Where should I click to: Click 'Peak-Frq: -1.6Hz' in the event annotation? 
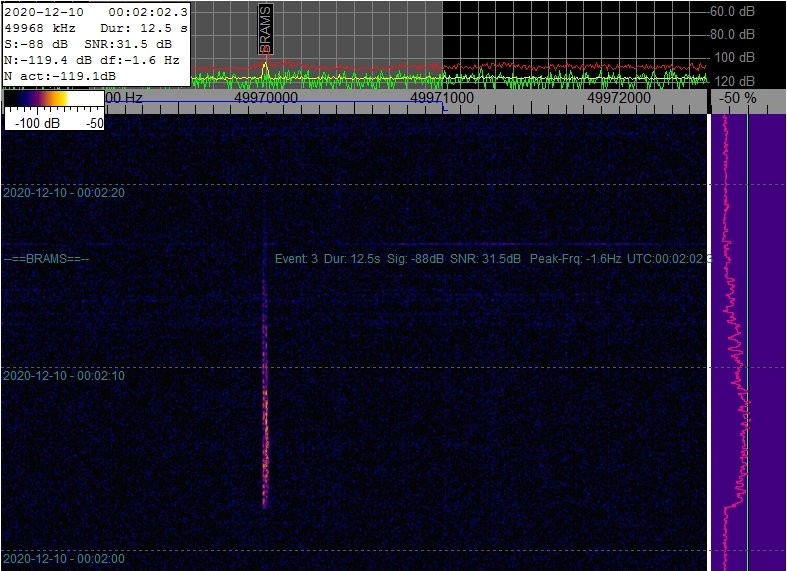pyautogui.click(x=575, y=259)
